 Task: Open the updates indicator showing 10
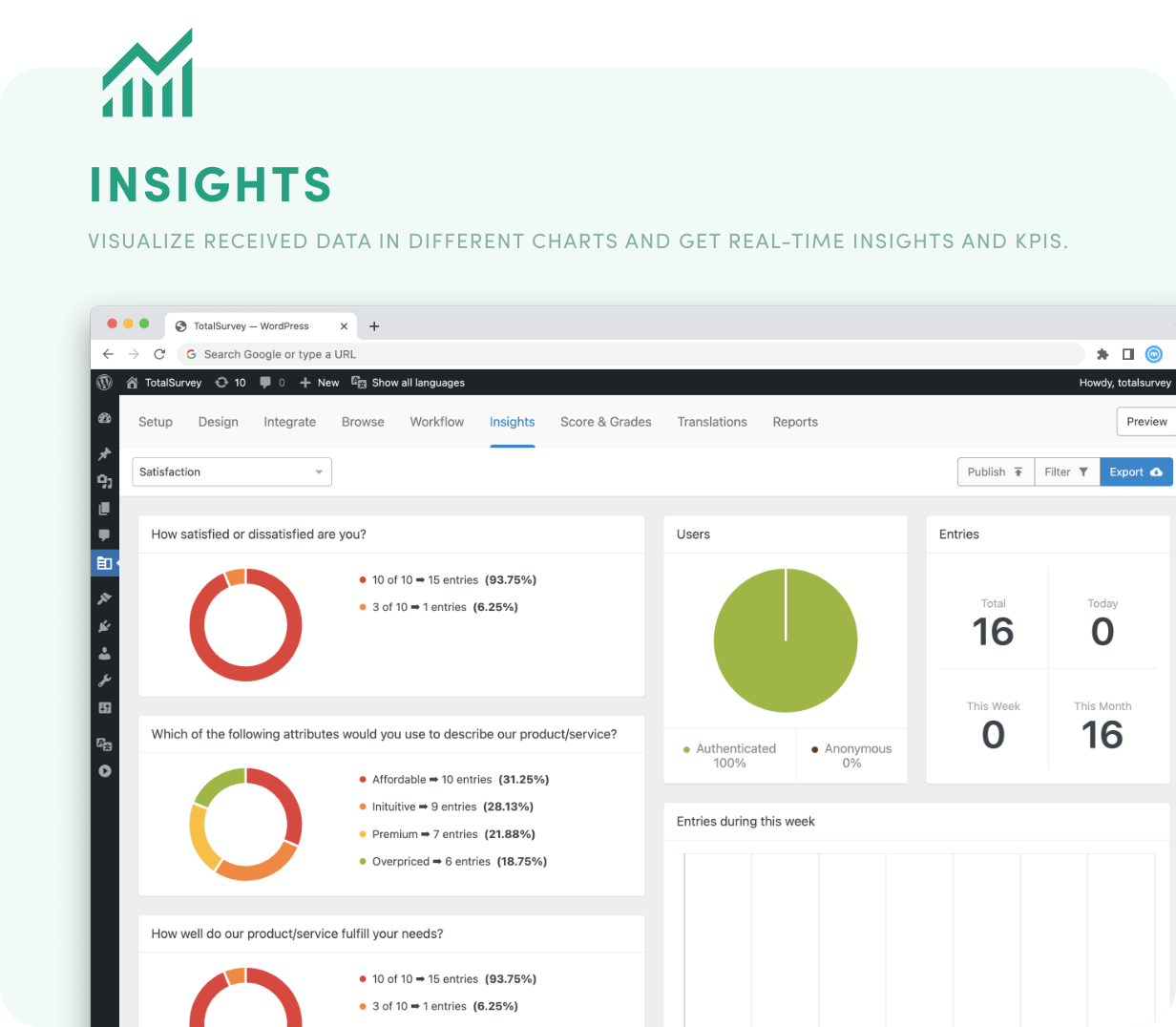click(230, 382)
